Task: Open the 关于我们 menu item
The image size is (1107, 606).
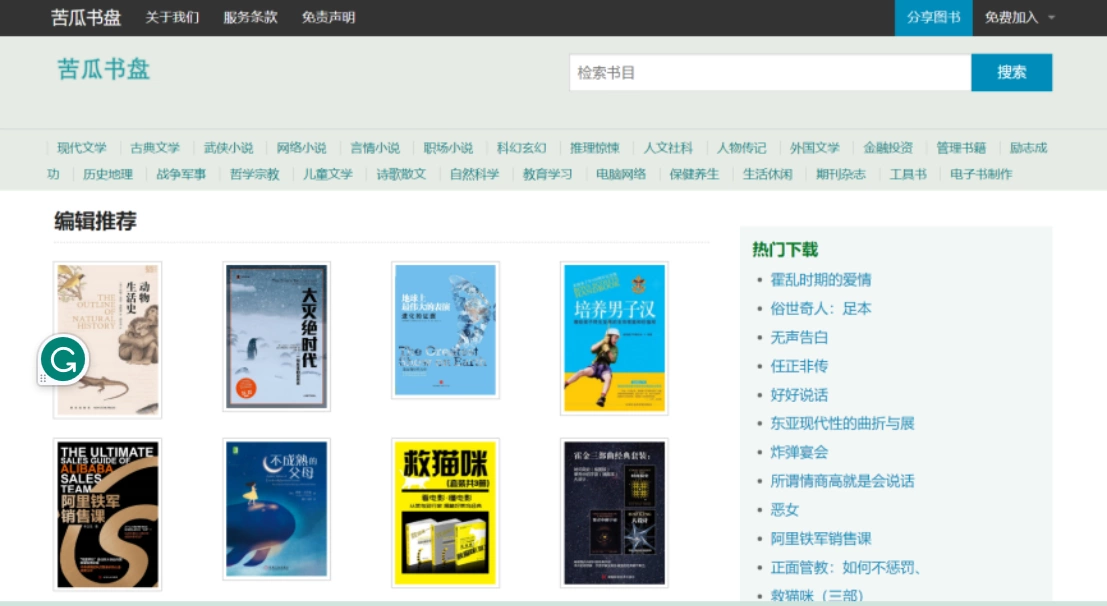Action: point(172,18)
